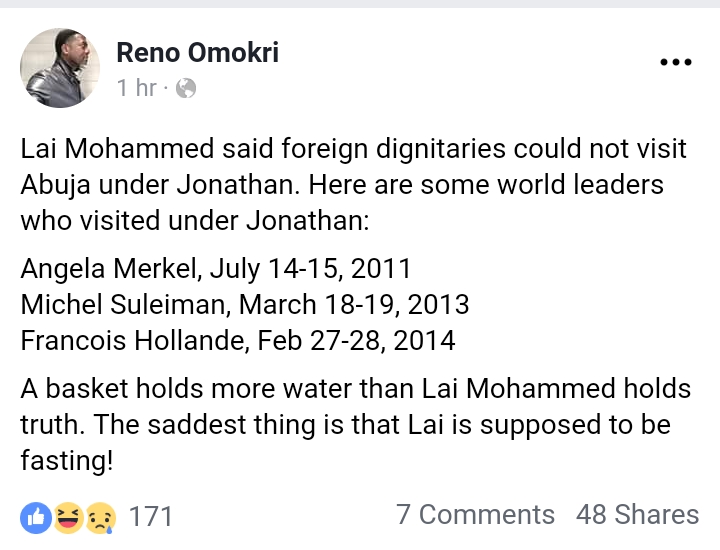Open the 7 Comments link
Screen dimensions: 720x550
point(475,515)
